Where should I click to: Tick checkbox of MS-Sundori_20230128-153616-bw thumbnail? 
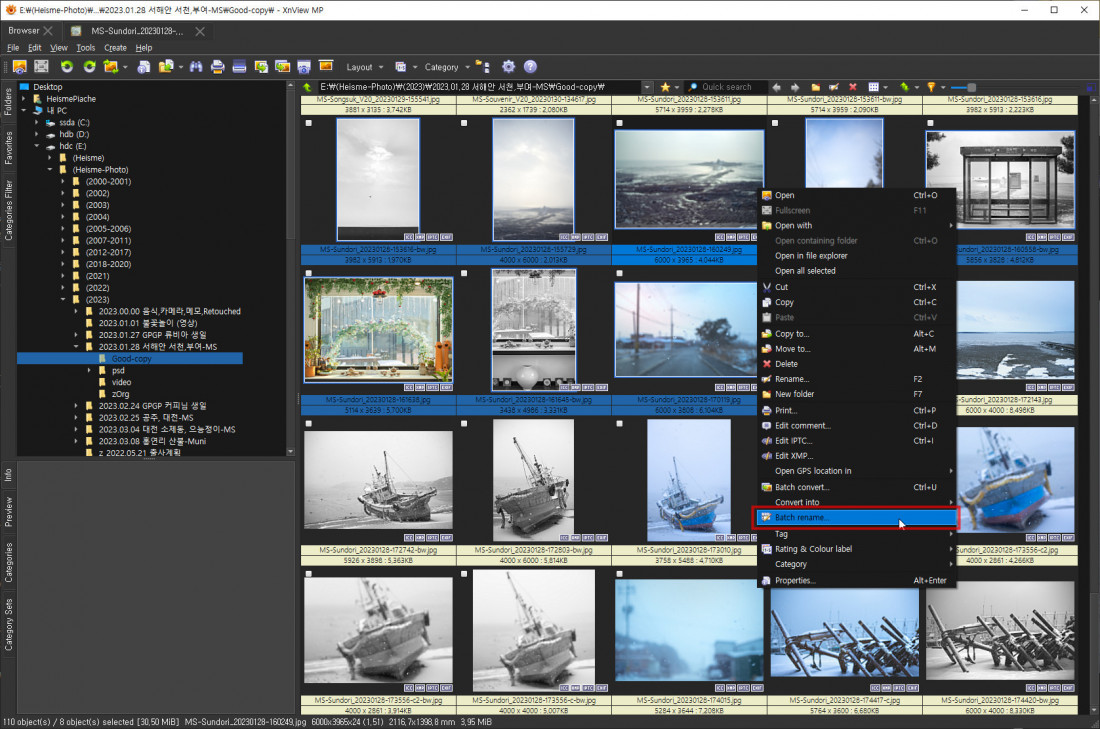click(x=309, y=123)
